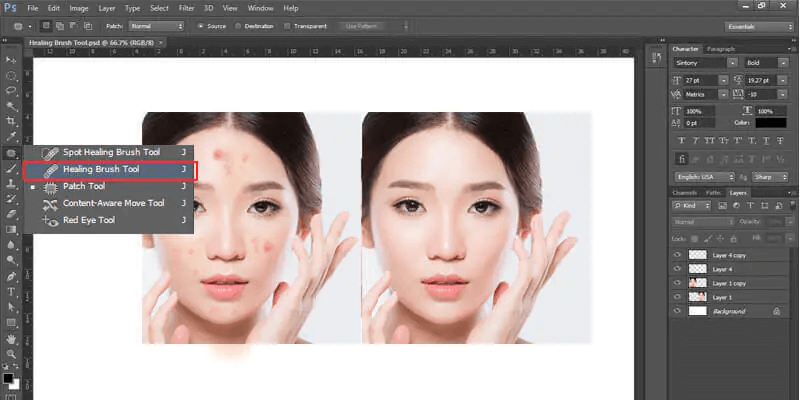Enable the Transparent checkbox
Screen dimensions: 800x400
pos(287,26)
